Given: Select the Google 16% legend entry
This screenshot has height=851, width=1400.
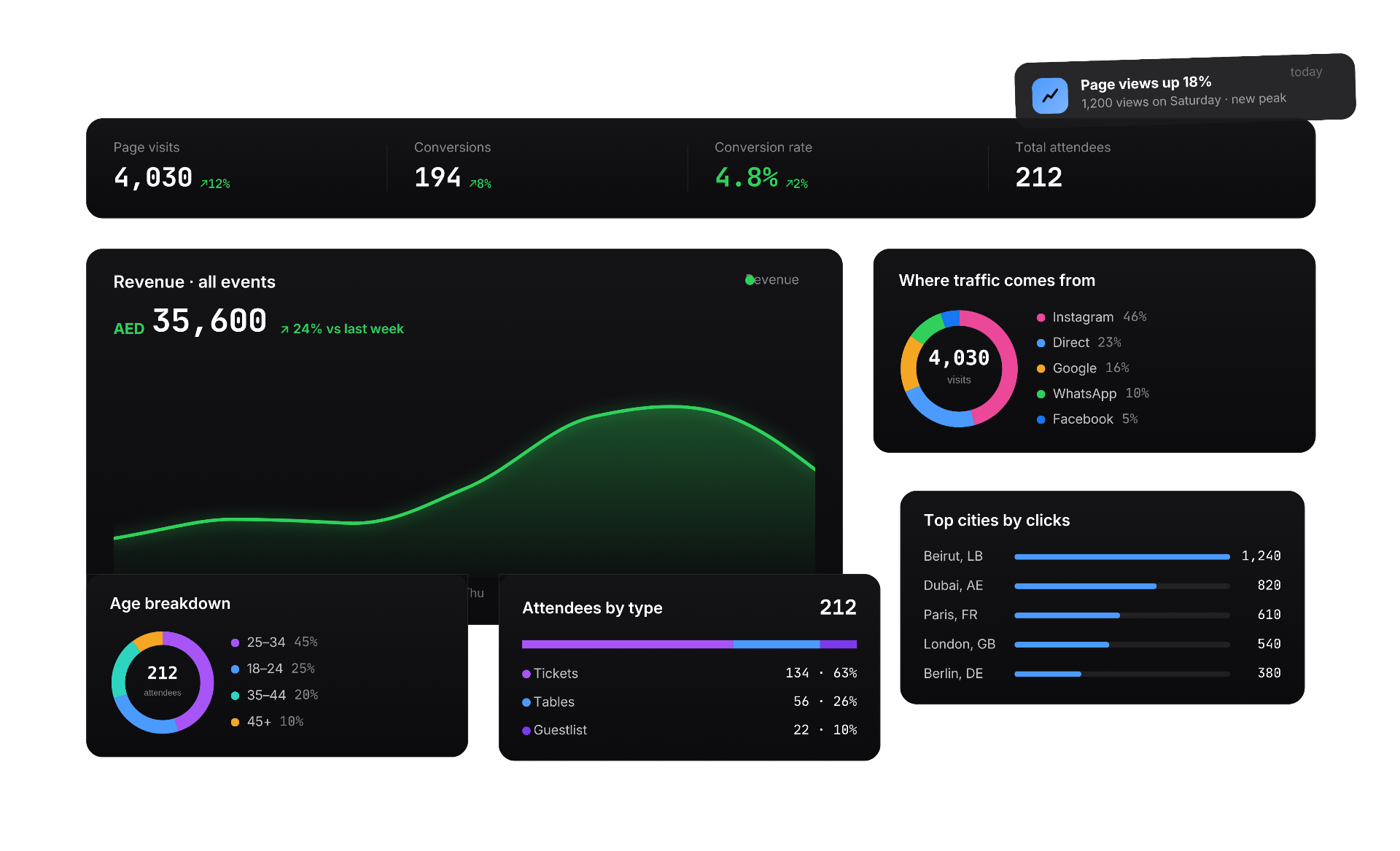Looking at the screenshot, I should [x=1083, y=368].
